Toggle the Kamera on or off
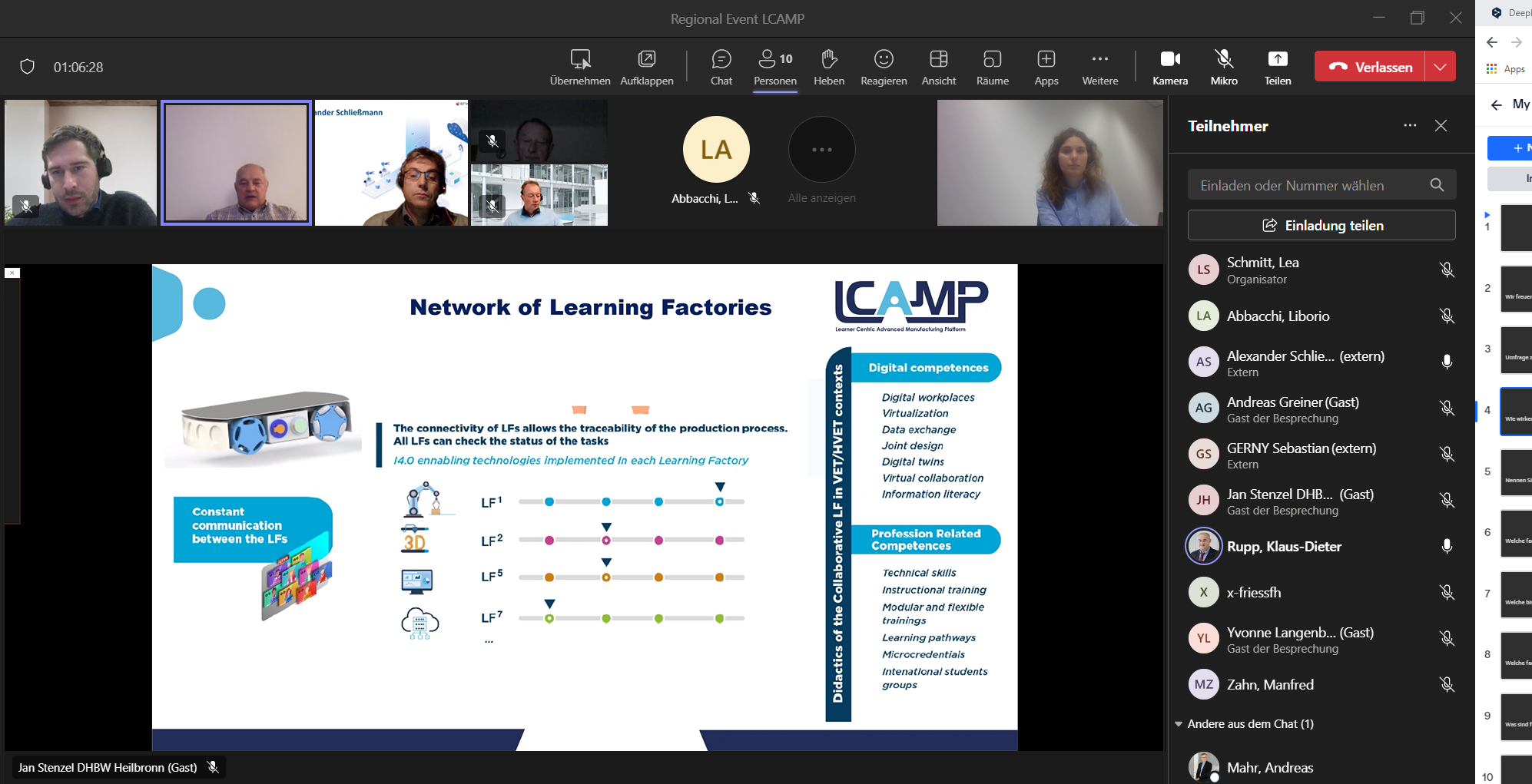 click(x=1169, y=67)
